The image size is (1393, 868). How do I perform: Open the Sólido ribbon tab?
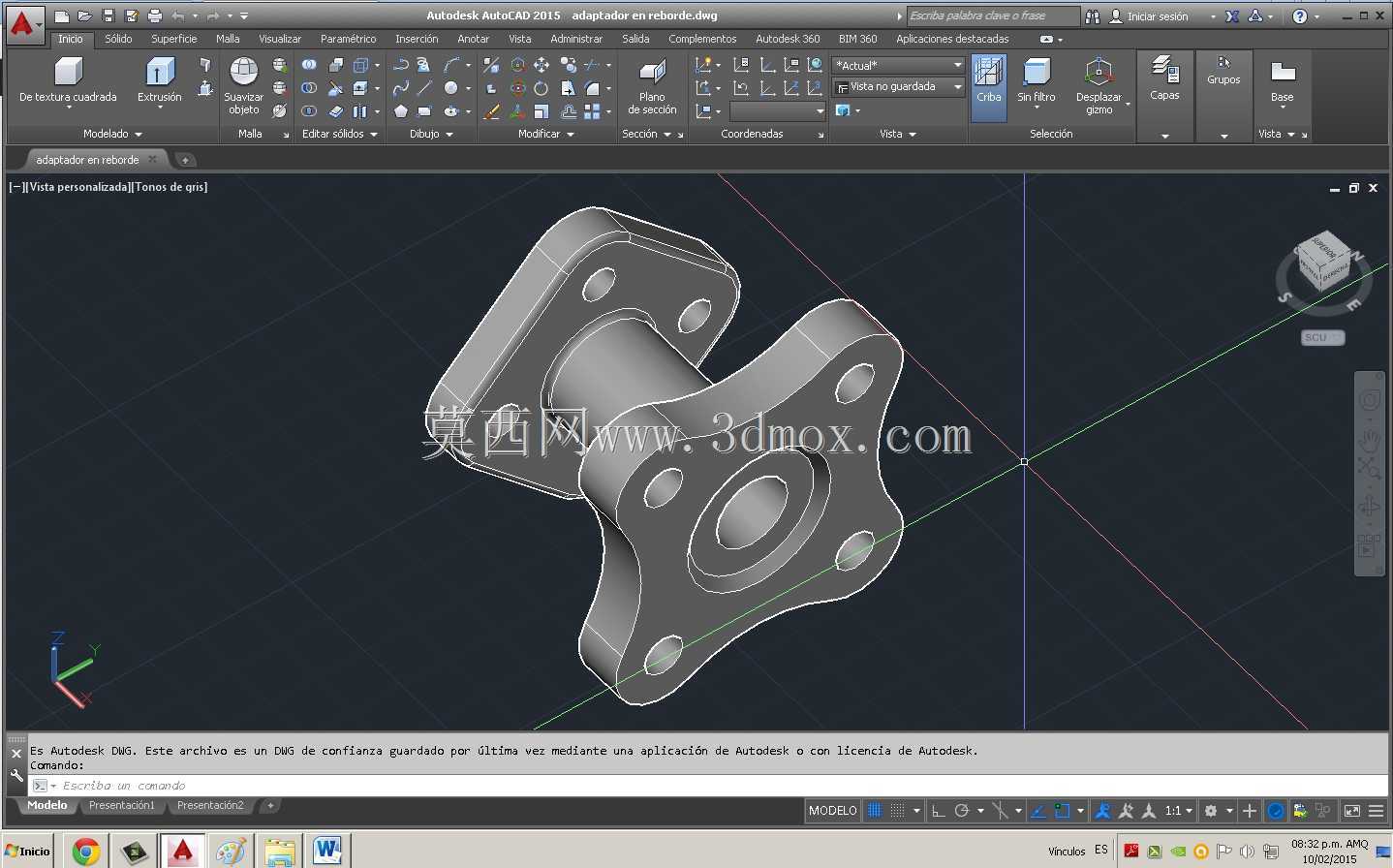118,39
